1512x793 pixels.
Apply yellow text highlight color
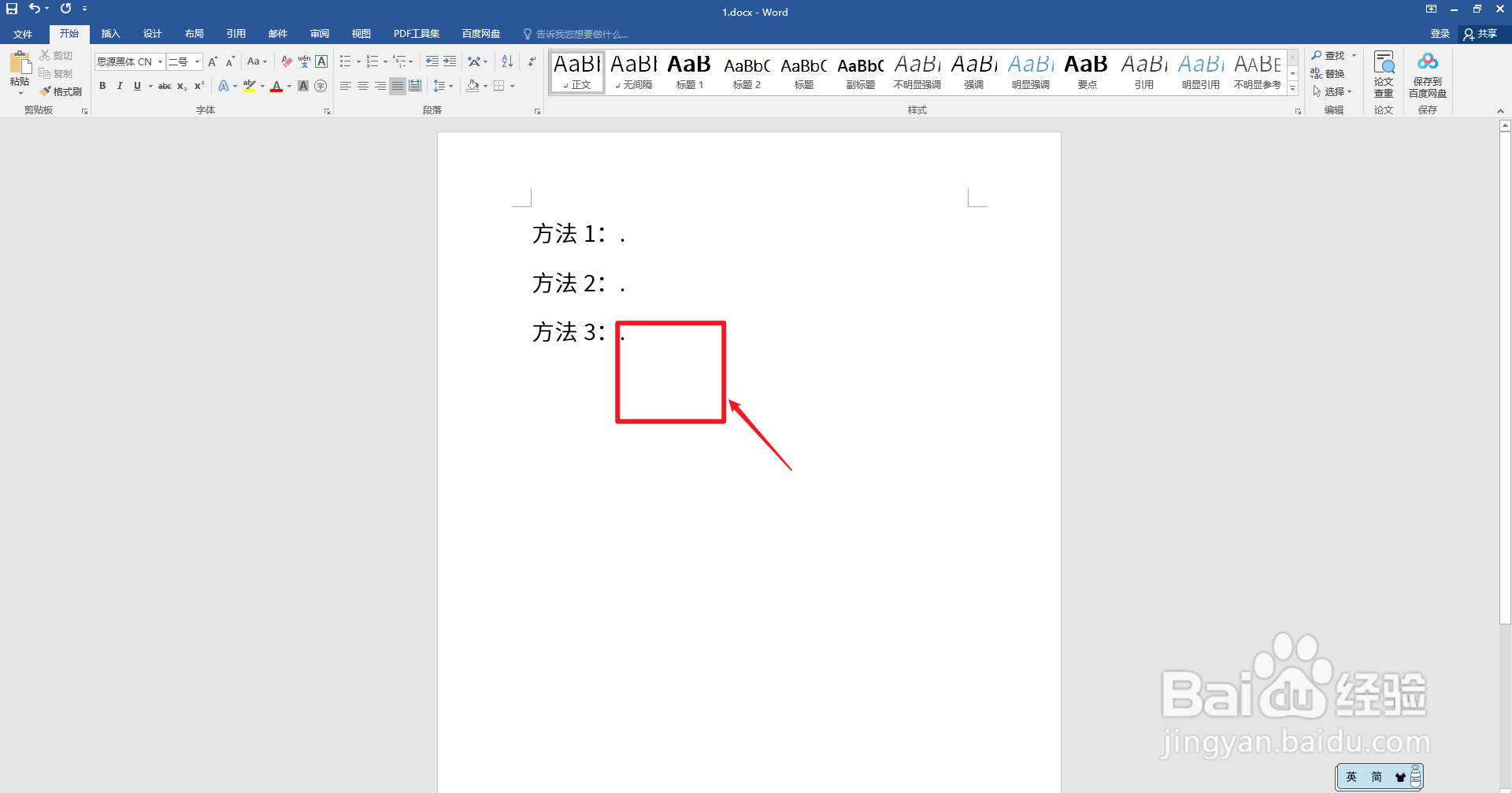point(250,86)
